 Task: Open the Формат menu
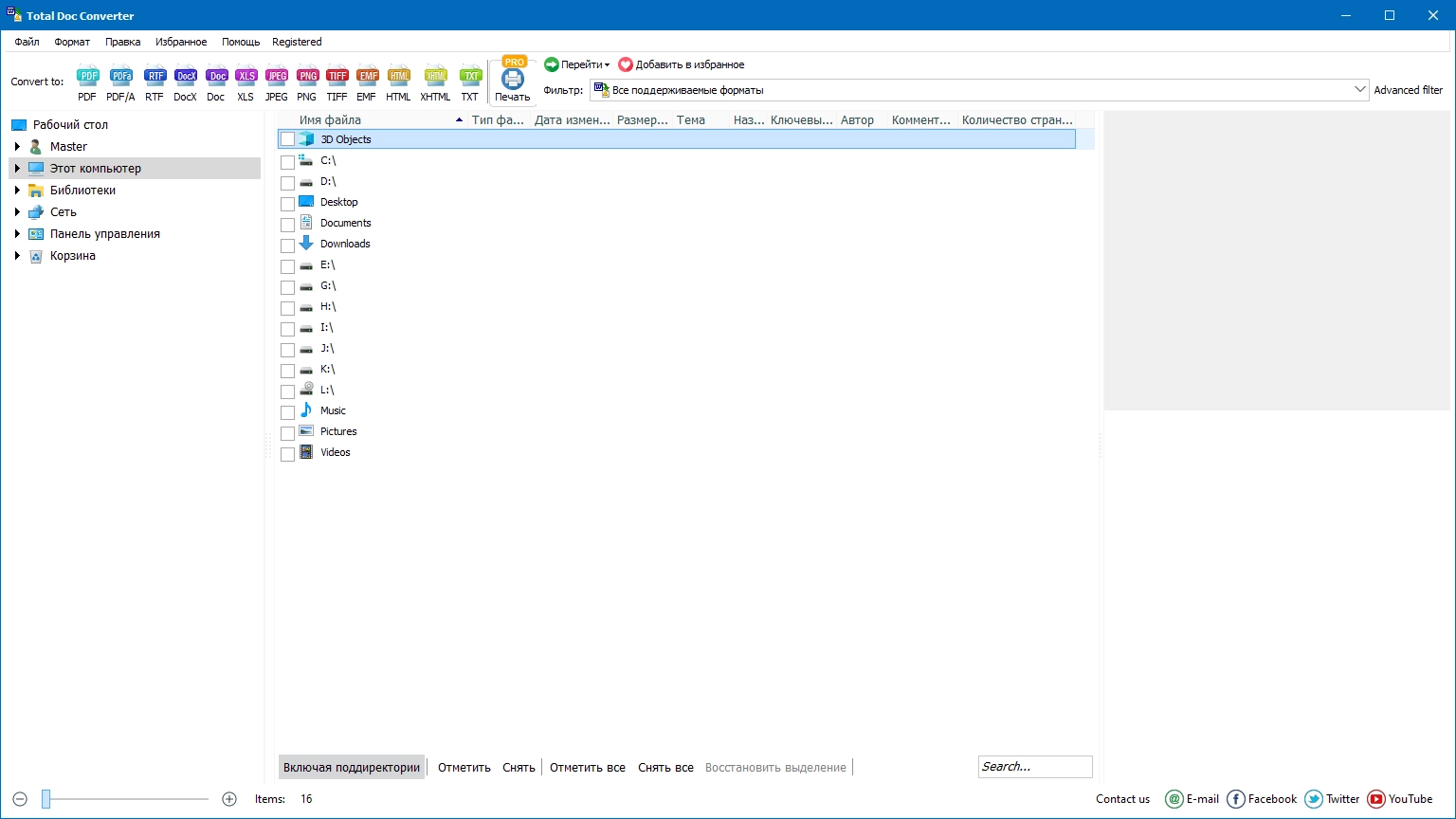tap(72, 42)
